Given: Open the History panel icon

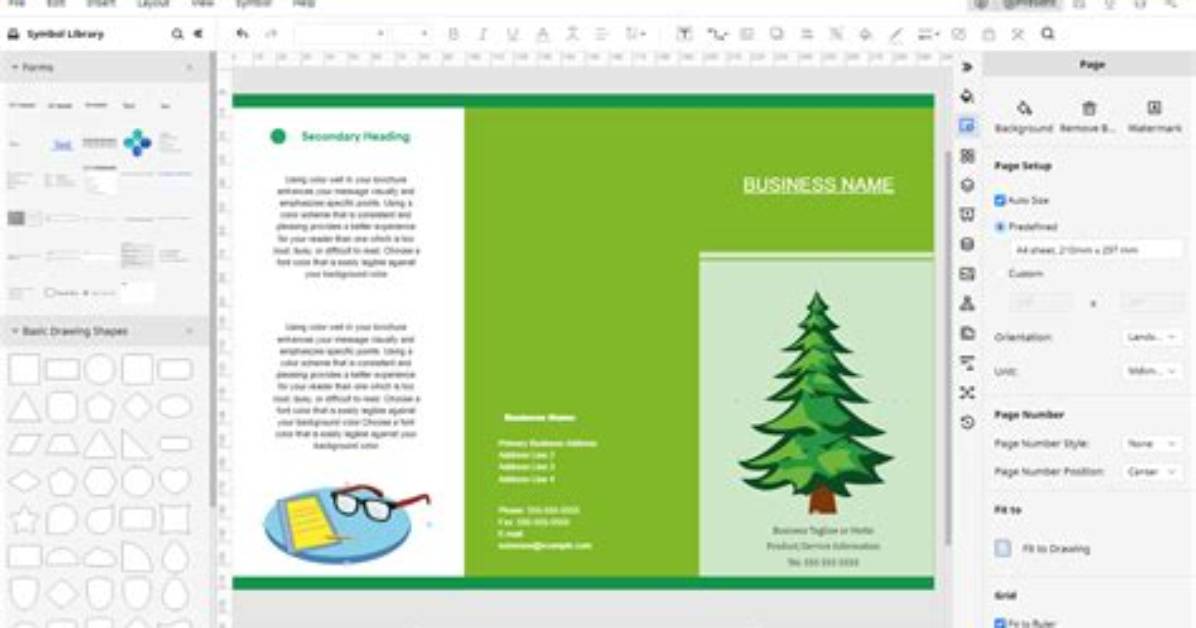Looking at the screenshot, I should [967, 422].
